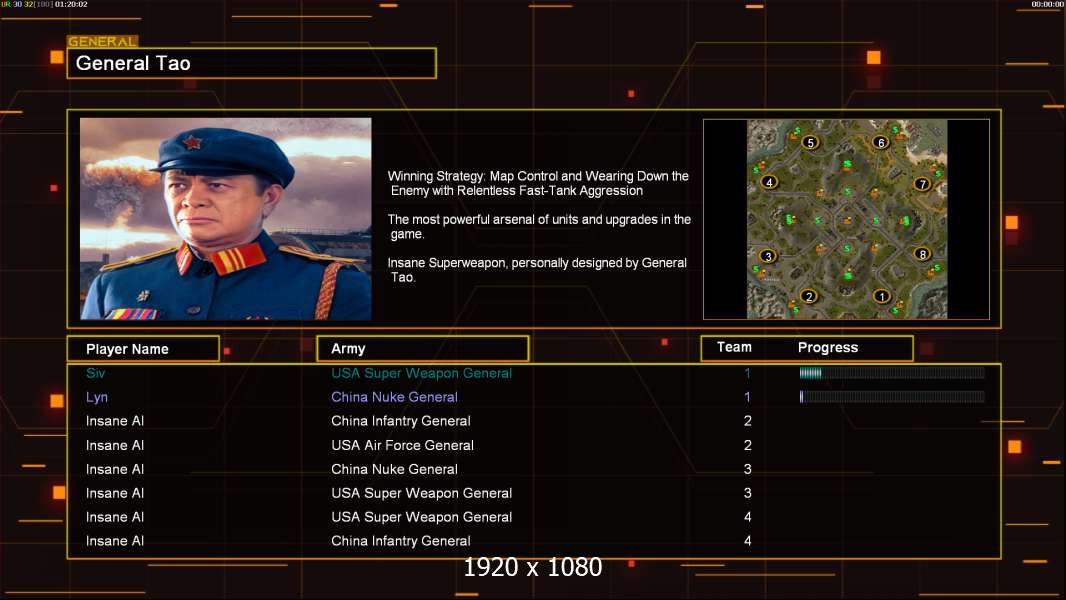1066x600 pixels.
Task: Select start position 8 on the minimap
Action: tap(922, 254)
